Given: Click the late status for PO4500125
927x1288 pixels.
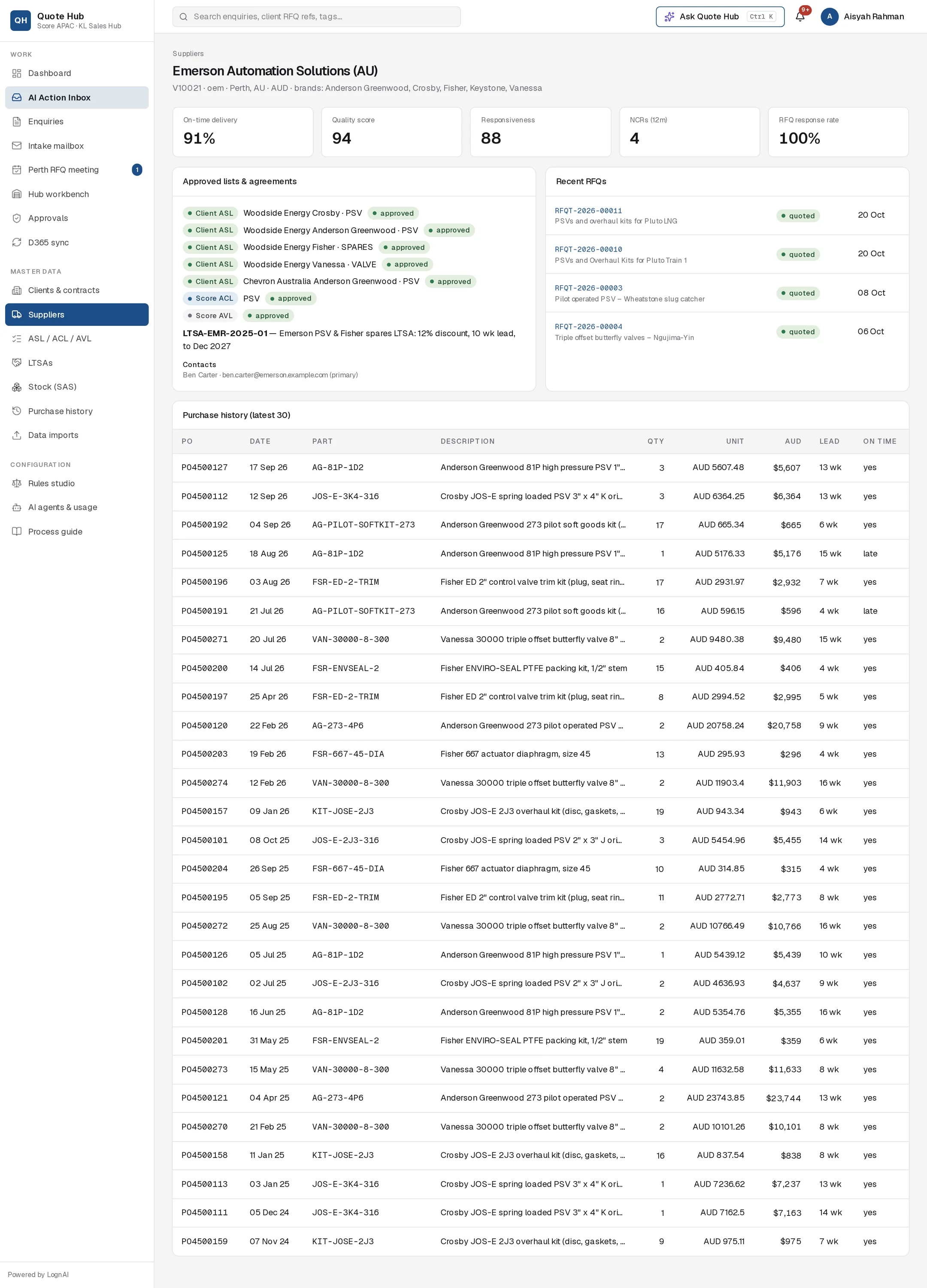Looking at the screenshot, I should (x=869, y=554).
